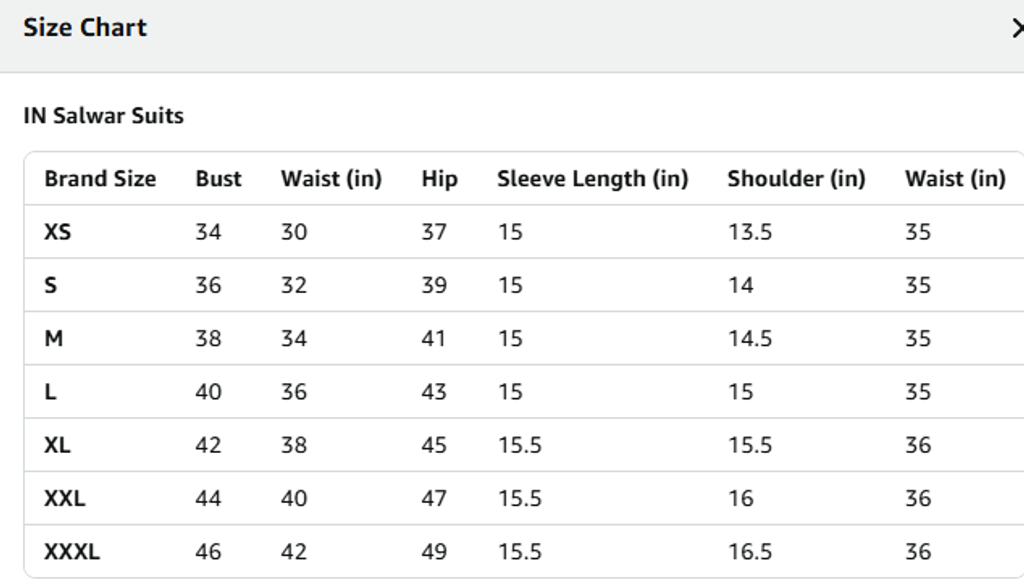The width and height of the screenshot is (1024, 585).
Task: Select the XL size row label
Action: [57, 445]
